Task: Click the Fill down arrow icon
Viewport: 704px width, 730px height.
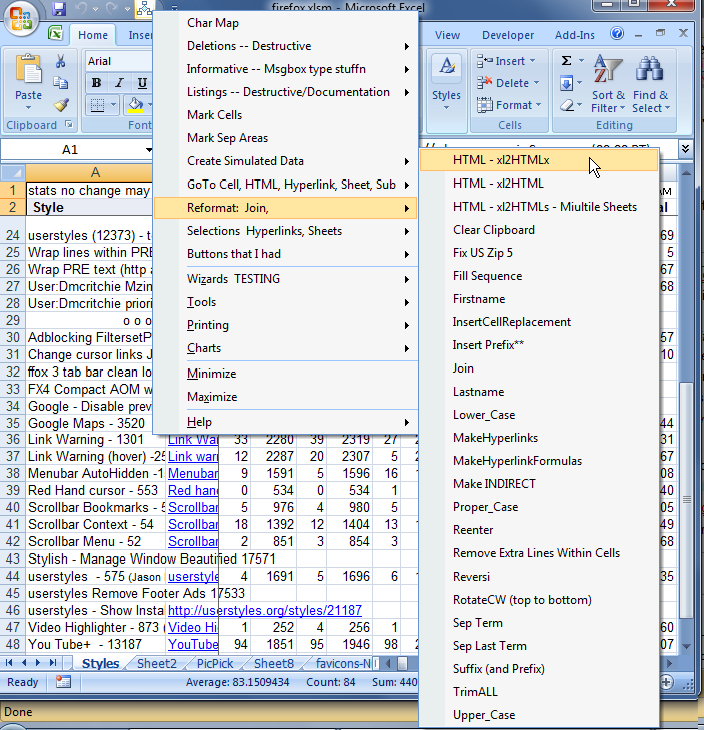Action: 566,83
